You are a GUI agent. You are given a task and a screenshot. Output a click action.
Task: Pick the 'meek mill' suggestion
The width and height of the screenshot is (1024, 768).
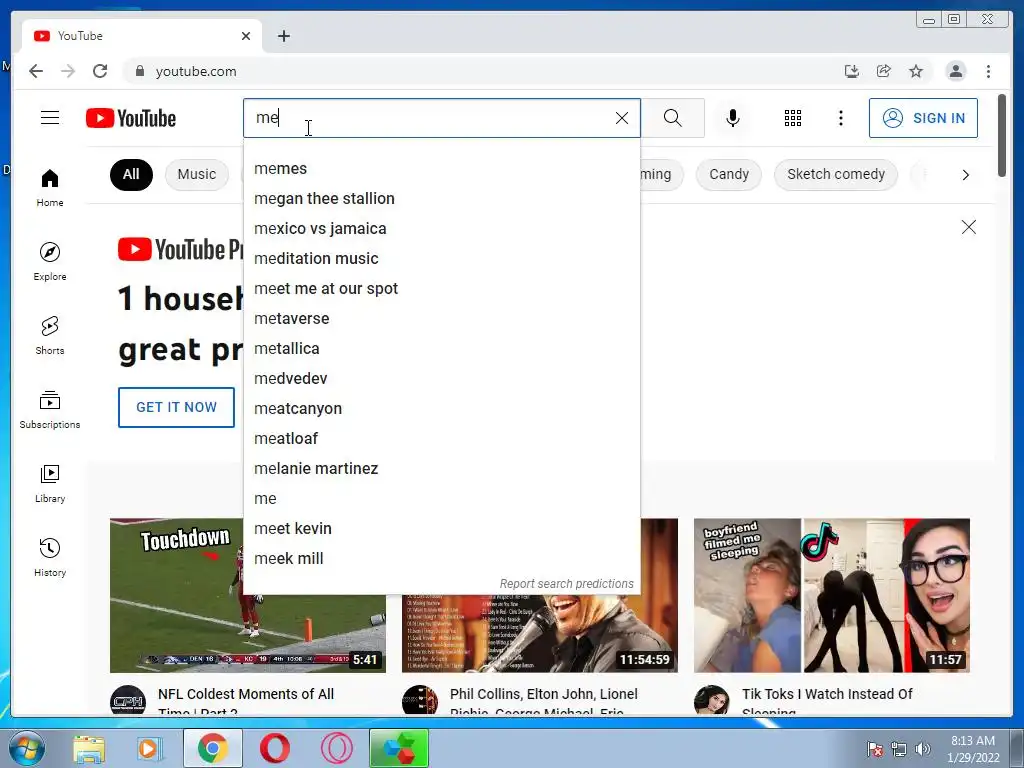point(442,559)
